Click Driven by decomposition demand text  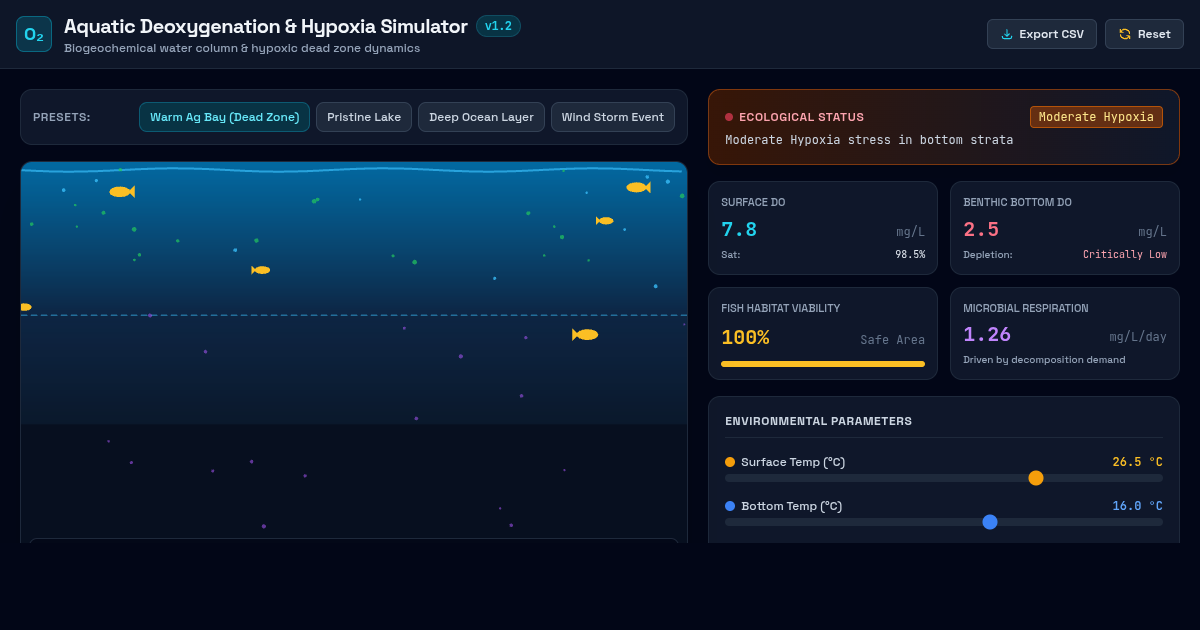(x=1044, y=359)
